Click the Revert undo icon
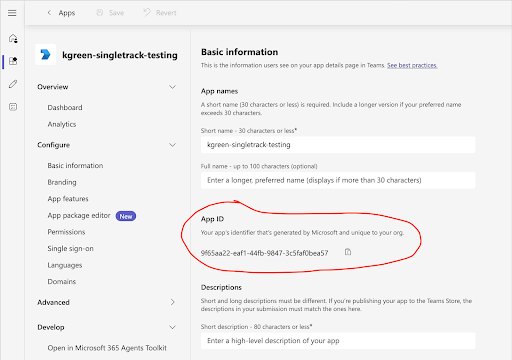This screenshot has width=512, height=360. tap(147, 13)
